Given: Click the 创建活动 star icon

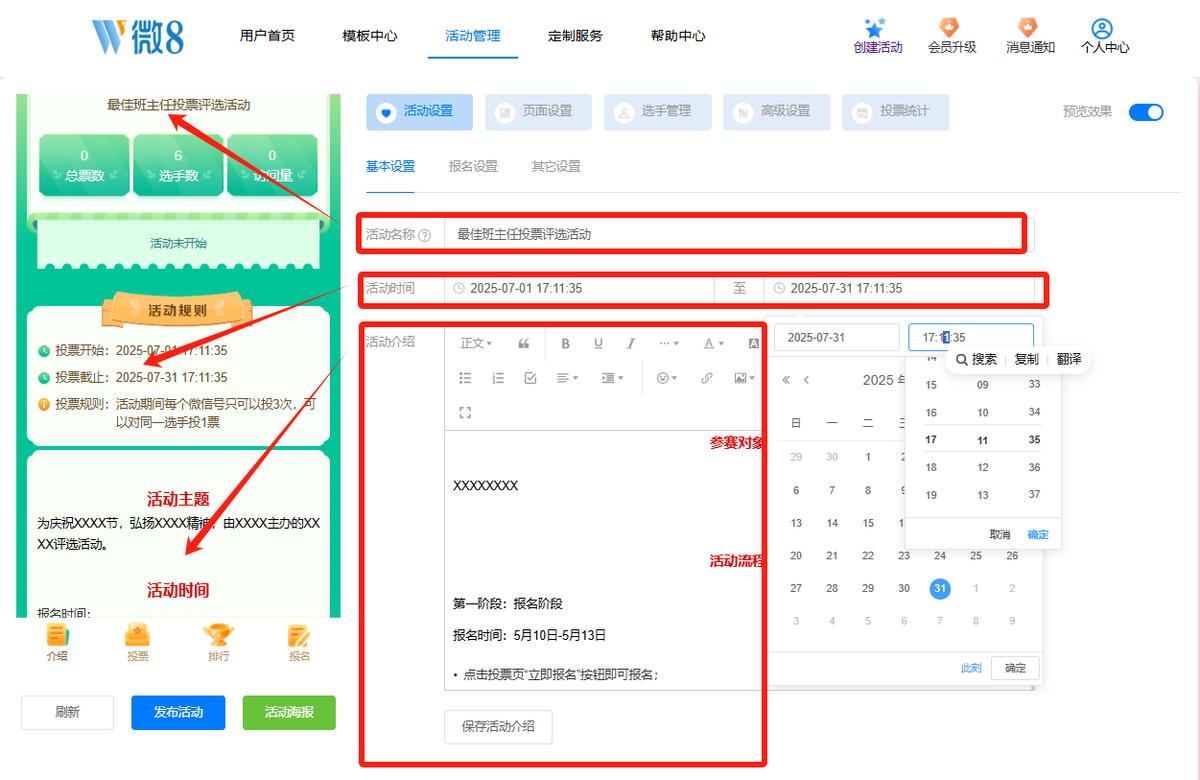Looking at the screenshot, I should click(x=877, y=28).
